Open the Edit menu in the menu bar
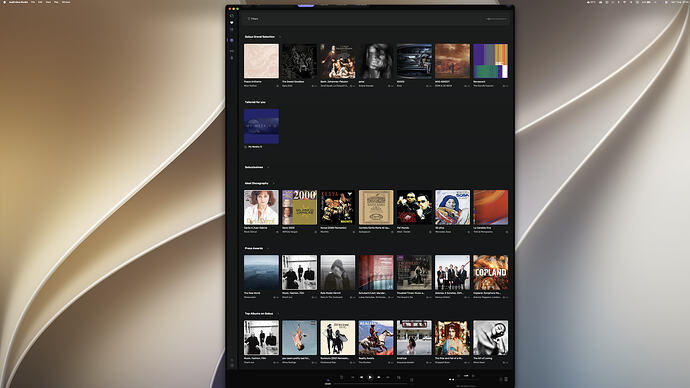690x388 pixels. (40, 2)
